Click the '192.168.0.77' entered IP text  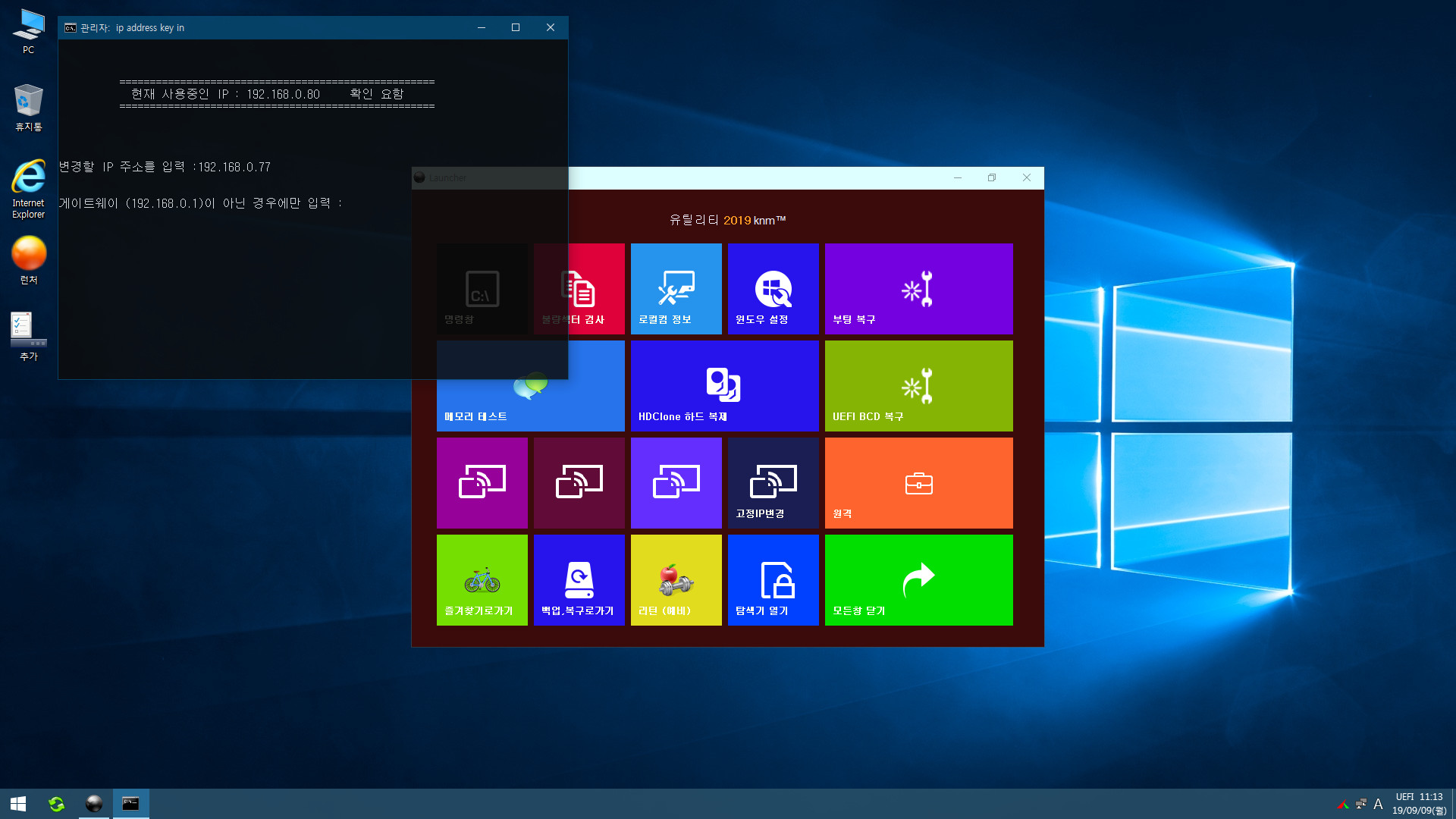click(234, 167)
